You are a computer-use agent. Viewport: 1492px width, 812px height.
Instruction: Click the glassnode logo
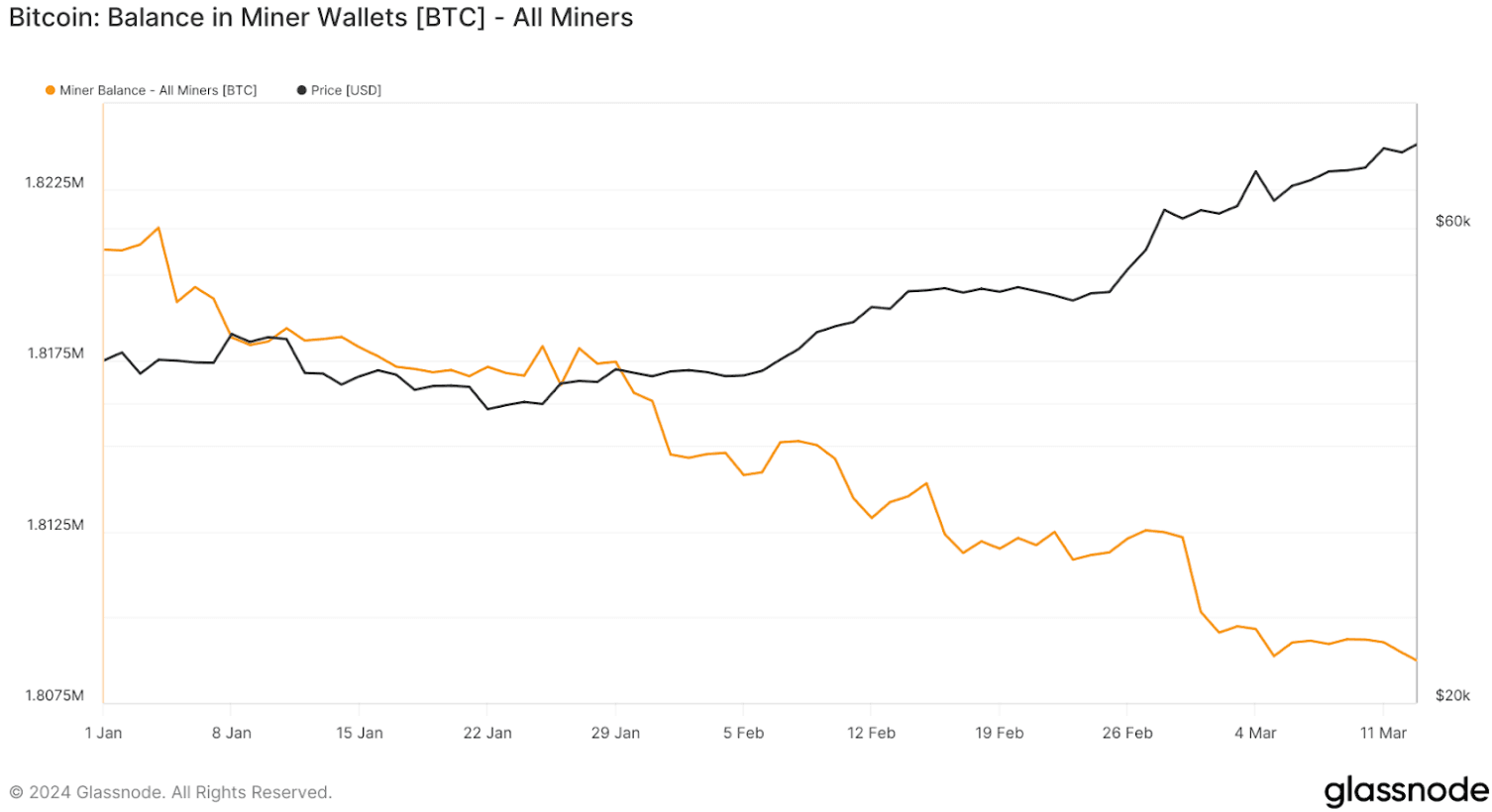pyautogui.click(x=1406, y=790)
